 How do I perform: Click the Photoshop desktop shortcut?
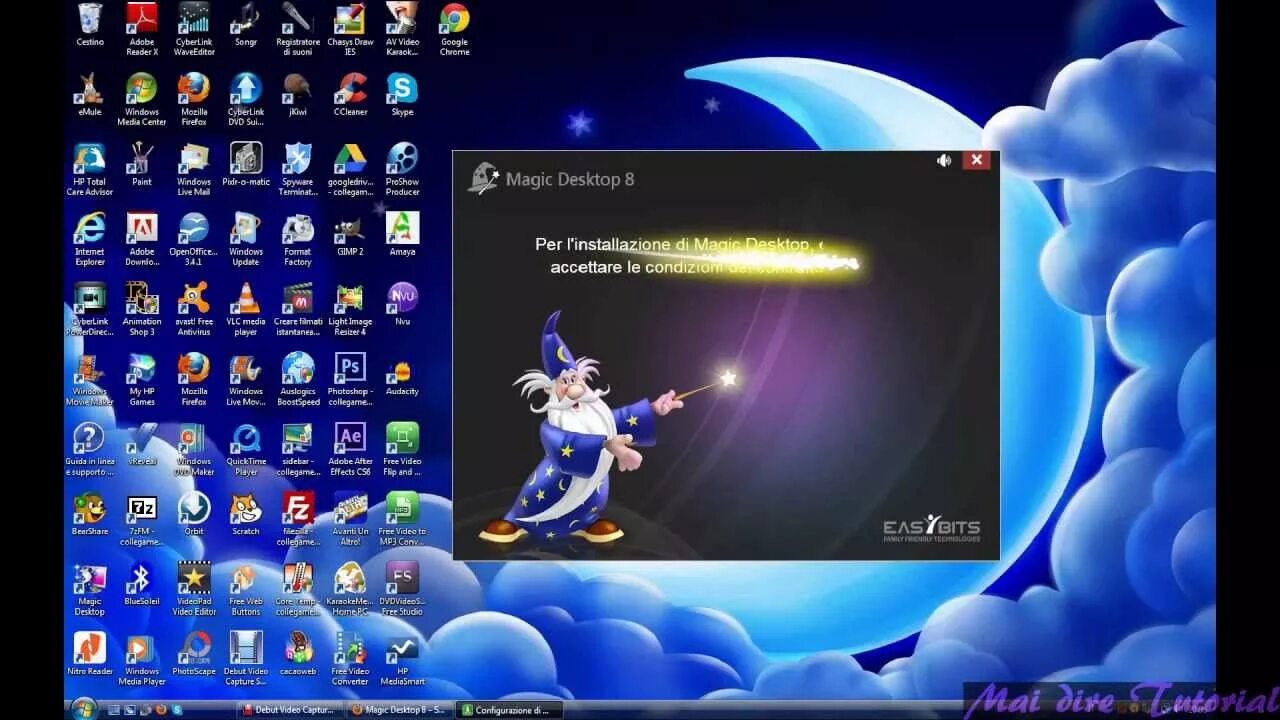[x=350, y=378]
